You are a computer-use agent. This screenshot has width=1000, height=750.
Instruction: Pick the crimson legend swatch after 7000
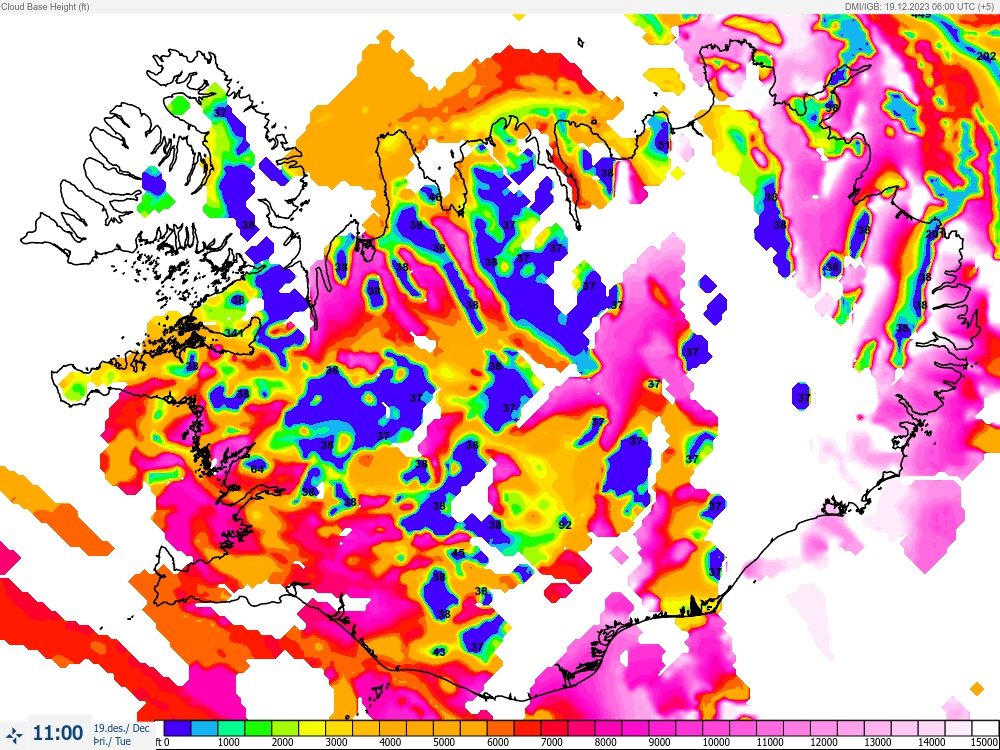click(x=554, y=728)
